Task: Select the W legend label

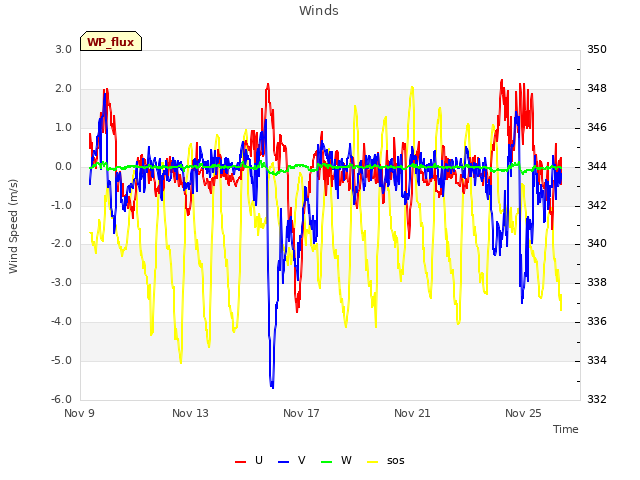Action: point(346,460)
